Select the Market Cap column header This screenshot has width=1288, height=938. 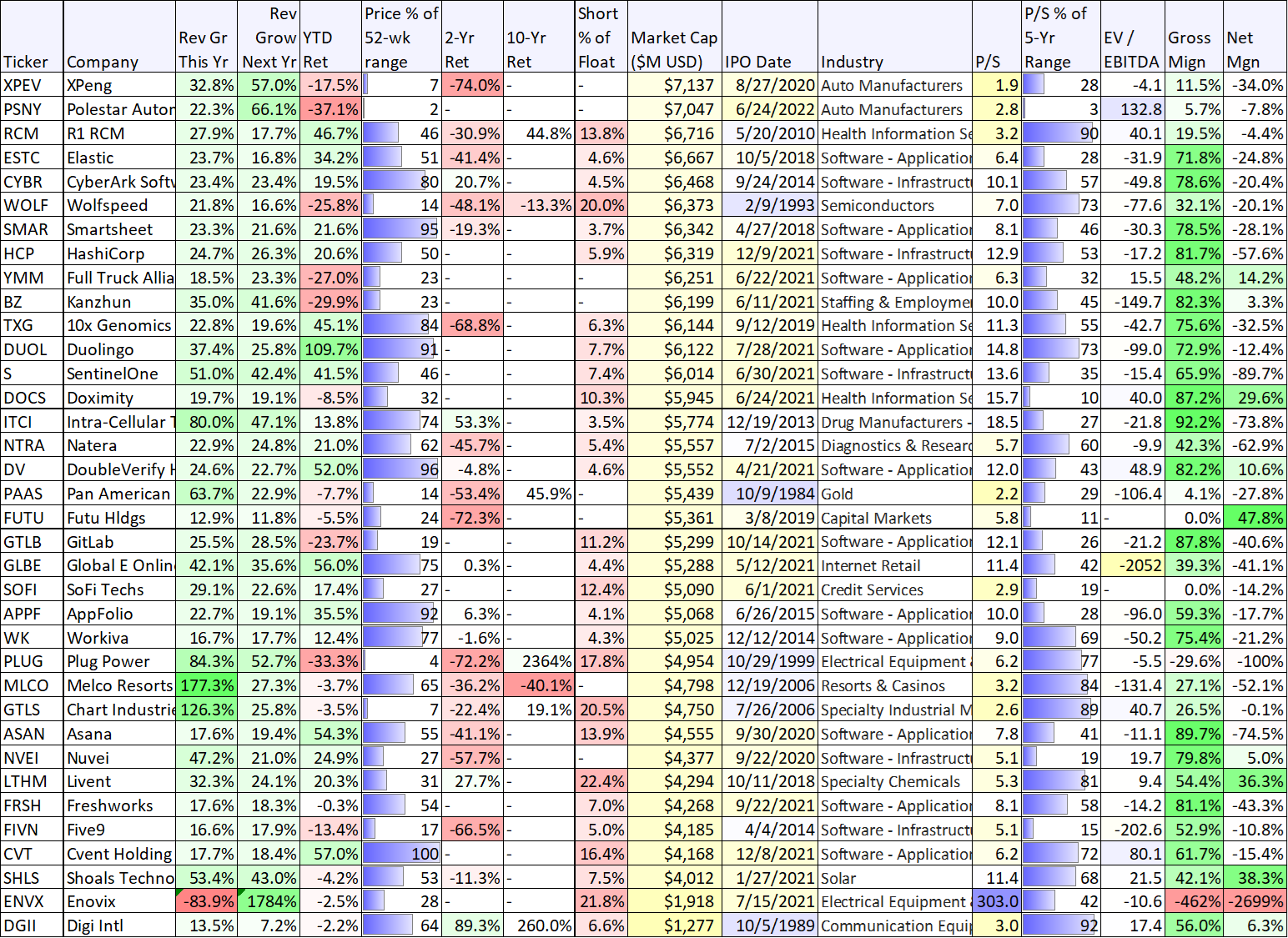point(674,37)
